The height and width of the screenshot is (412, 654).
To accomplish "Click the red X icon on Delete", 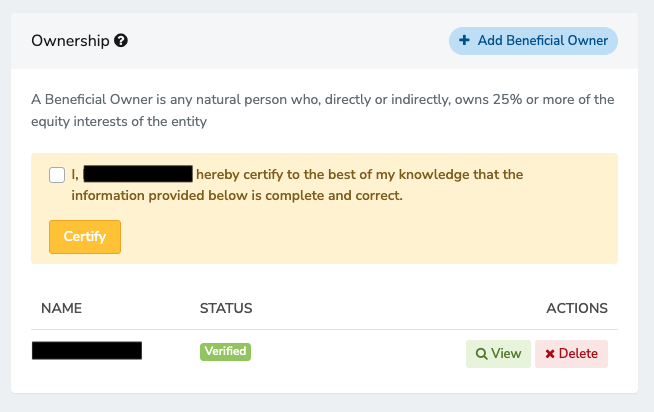I will (550, 354).
